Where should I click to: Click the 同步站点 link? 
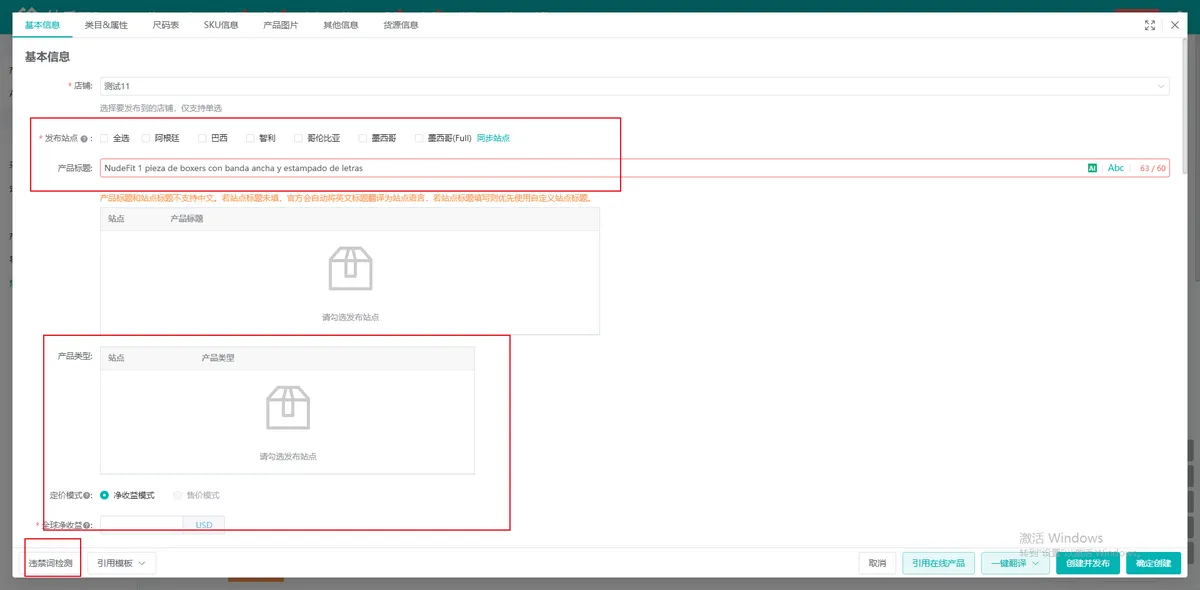click(x=493, y=138)
